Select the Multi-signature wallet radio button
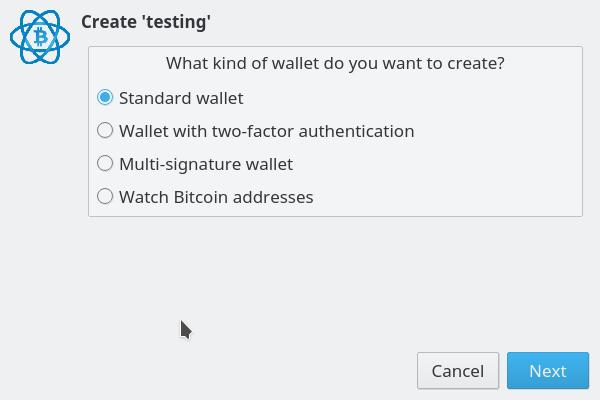Image resolution: width=600 pixels, height=401 pixels. coord(105,163)
